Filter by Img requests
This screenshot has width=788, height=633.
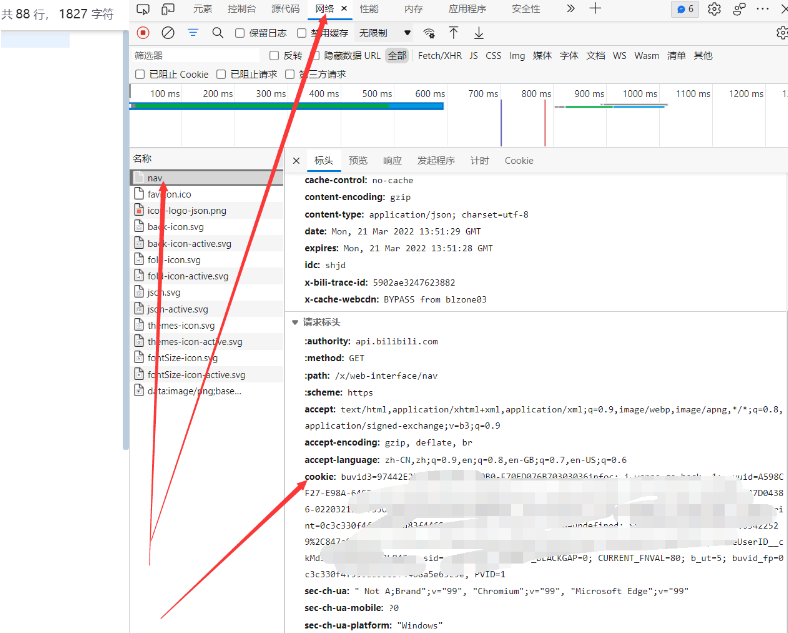[x=517, y=56]
